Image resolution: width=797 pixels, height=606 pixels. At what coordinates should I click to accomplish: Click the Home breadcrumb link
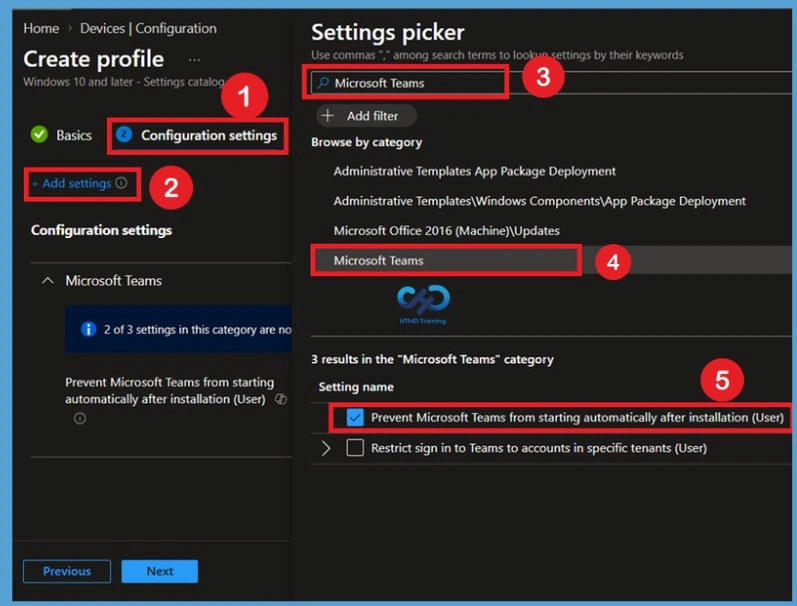[x=41, y=28]
